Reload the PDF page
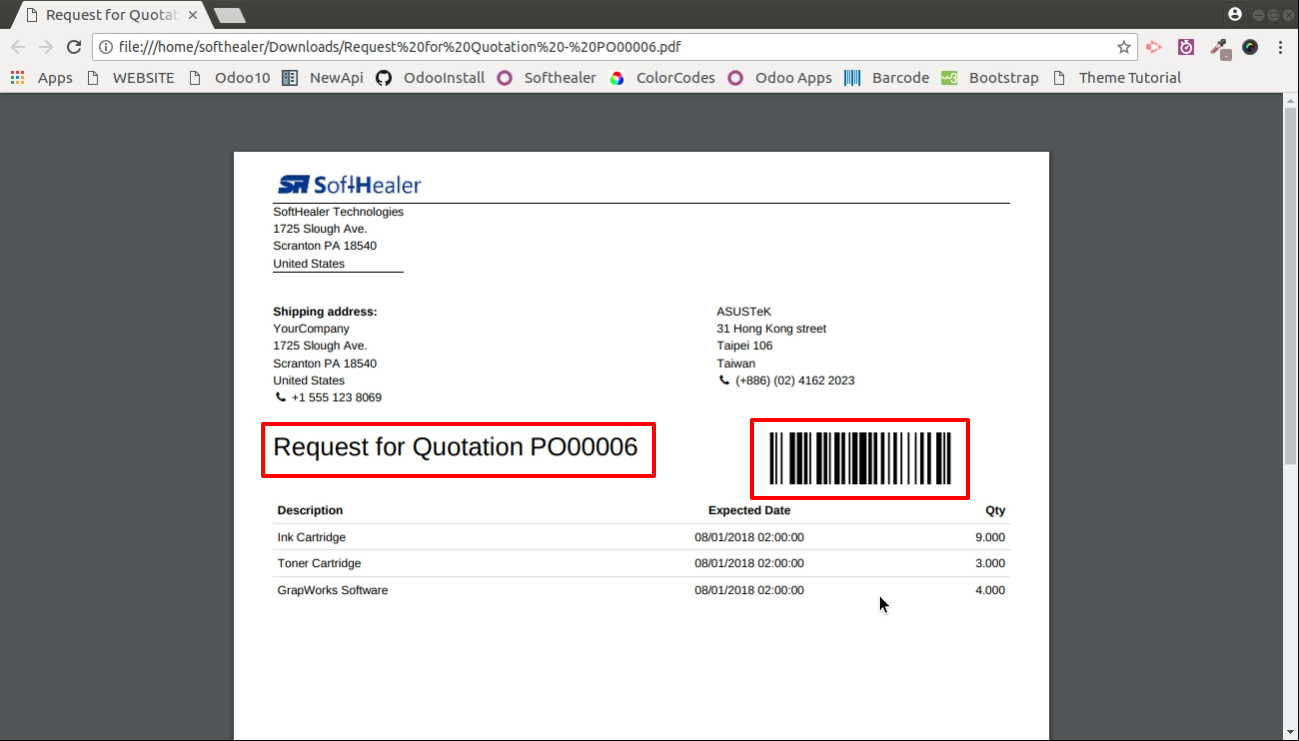The height and width of the screenshot is (741, 1299). [73, 47]
